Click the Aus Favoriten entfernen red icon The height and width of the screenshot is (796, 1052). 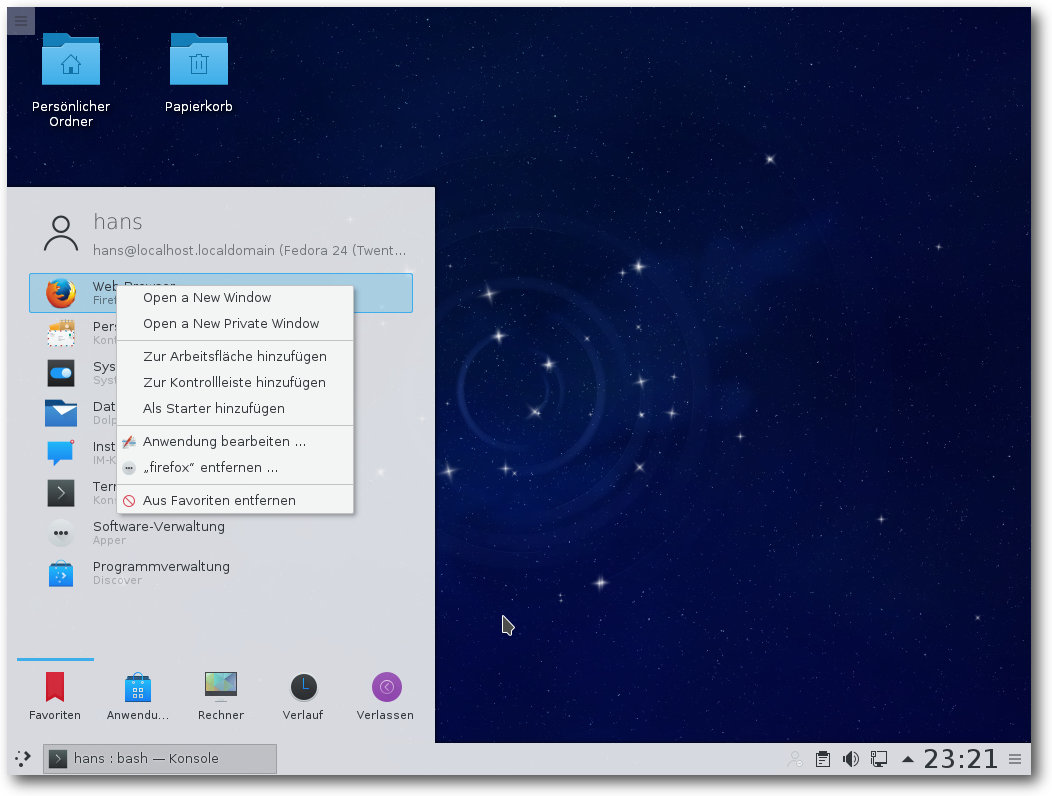[129, 501]
